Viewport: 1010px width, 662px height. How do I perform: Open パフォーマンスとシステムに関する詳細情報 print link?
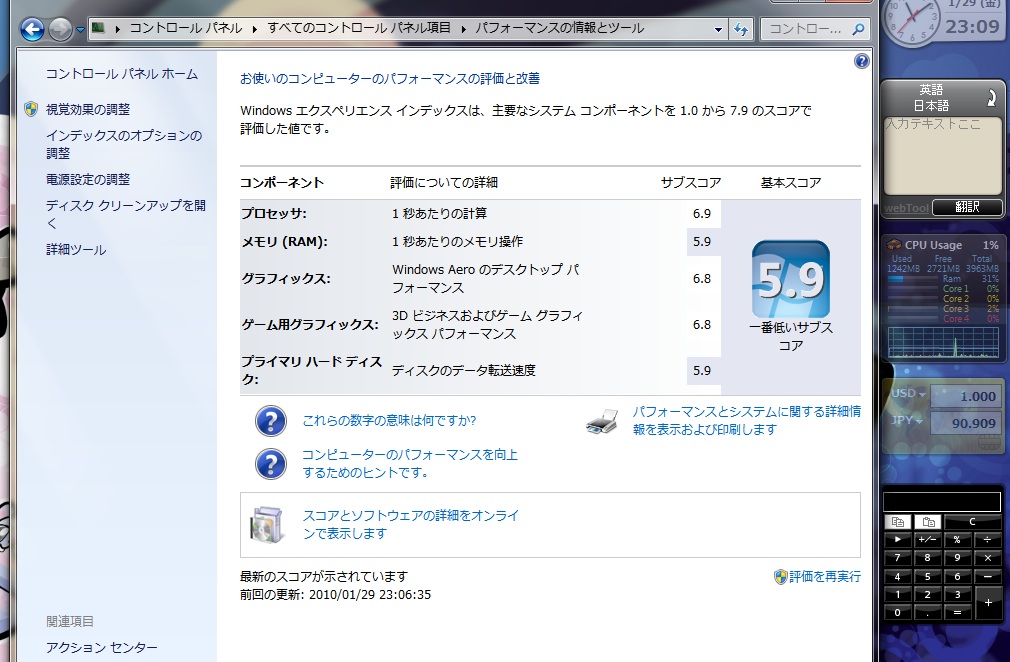pyautogui.click(x=747, y=421)
